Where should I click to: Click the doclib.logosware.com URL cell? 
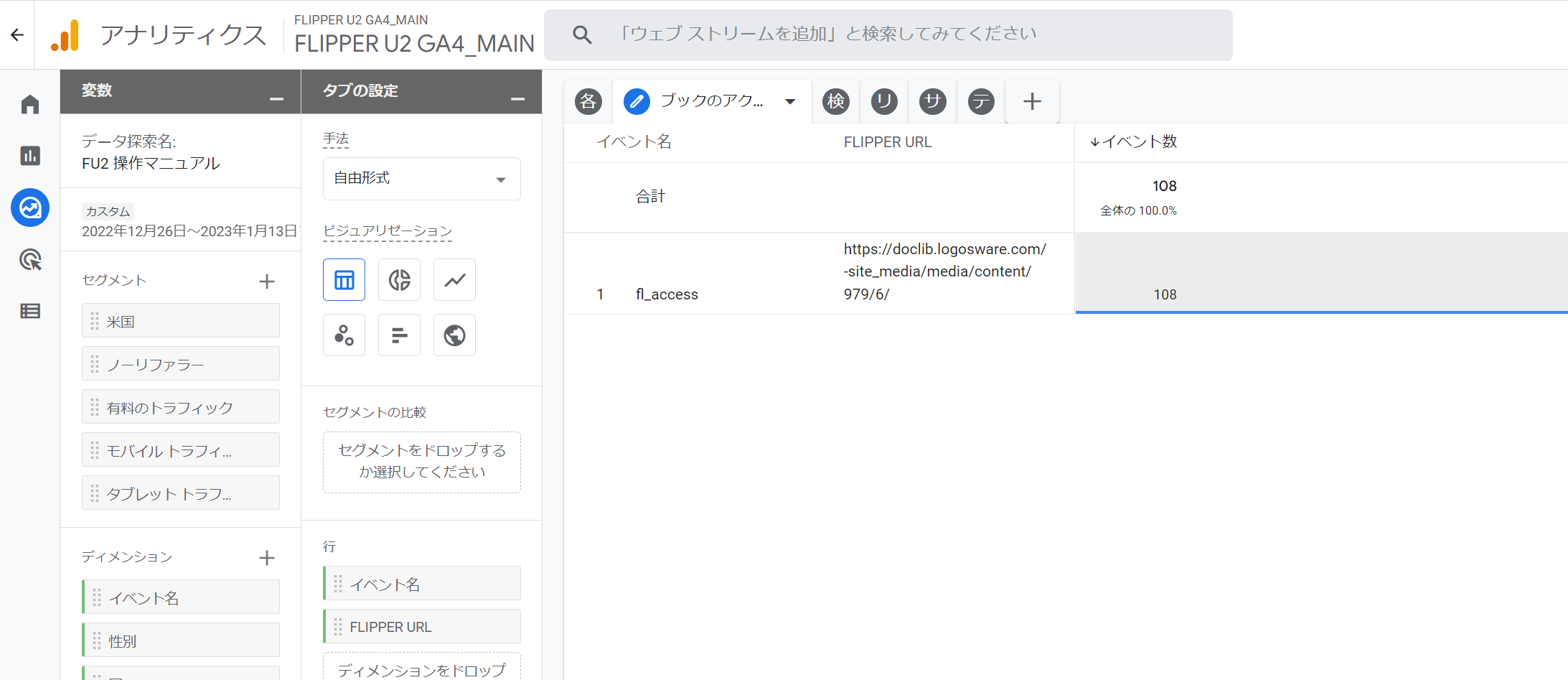(x=945, y=271)
